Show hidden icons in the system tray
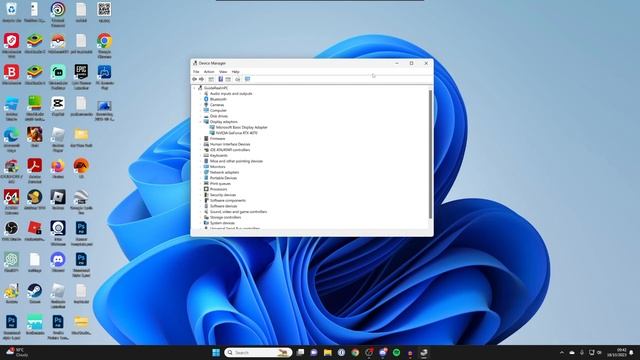The width and height of the screenshot is (640, 360). point(562,352)
